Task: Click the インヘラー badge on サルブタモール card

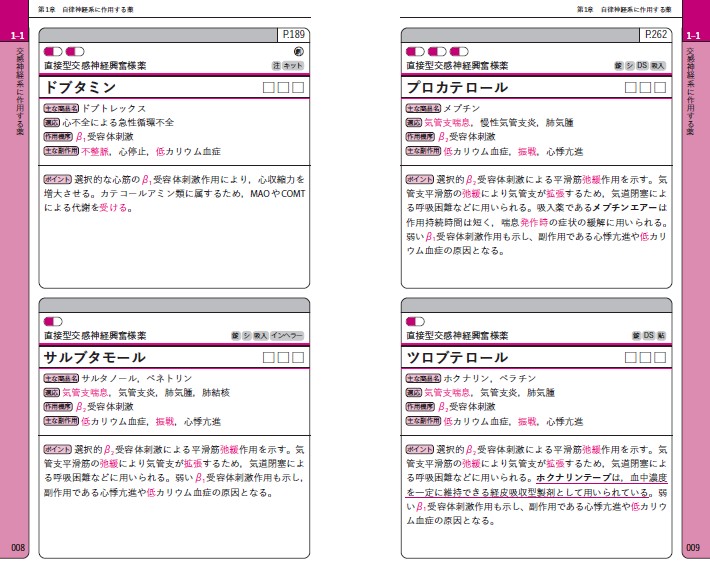Action: click(287, 335)
